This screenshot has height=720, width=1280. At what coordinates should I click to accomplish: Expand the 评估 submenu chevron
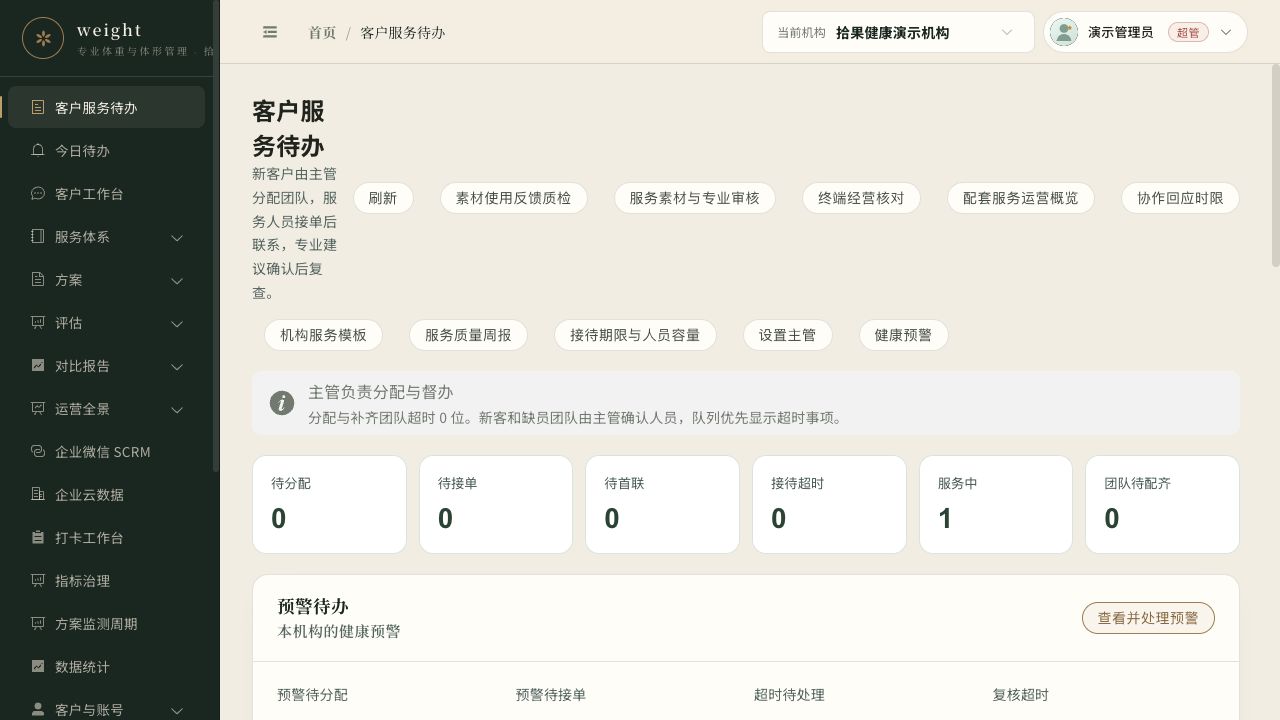click(x=177, y=323)
